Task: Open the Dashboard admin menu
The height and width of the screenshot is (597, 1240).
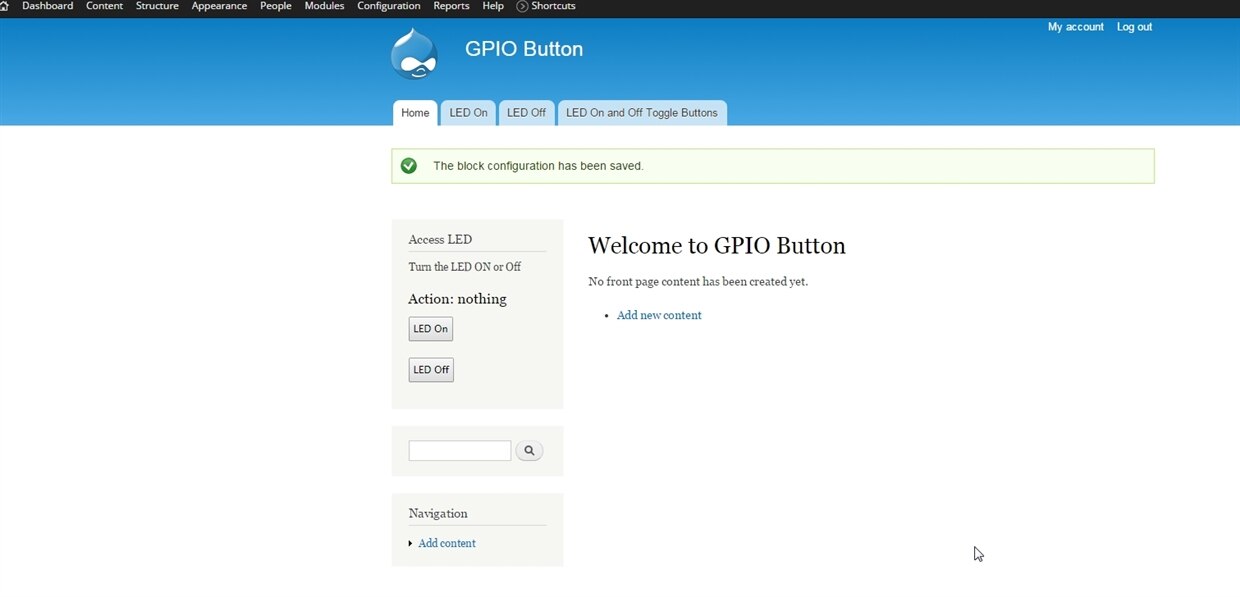Action: click(x=47, y=6)
